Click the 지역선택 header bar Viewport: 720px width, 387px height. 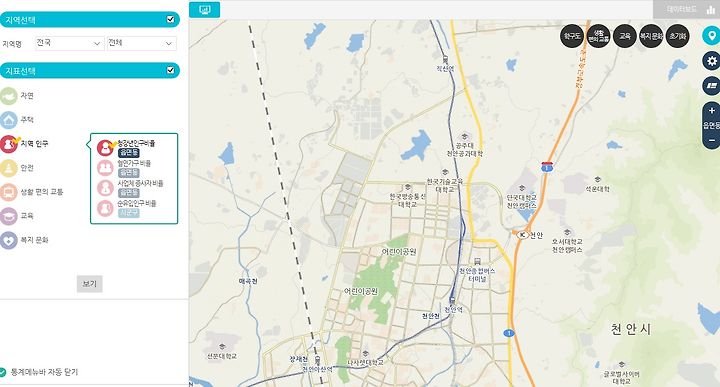tap(90, 20)
